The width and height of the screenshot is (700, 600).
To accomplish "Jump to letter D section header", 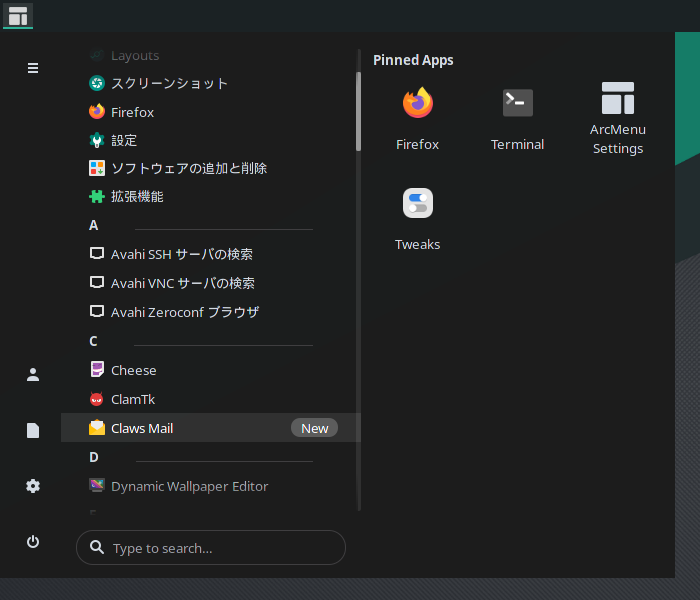I will tap(94, 457).
